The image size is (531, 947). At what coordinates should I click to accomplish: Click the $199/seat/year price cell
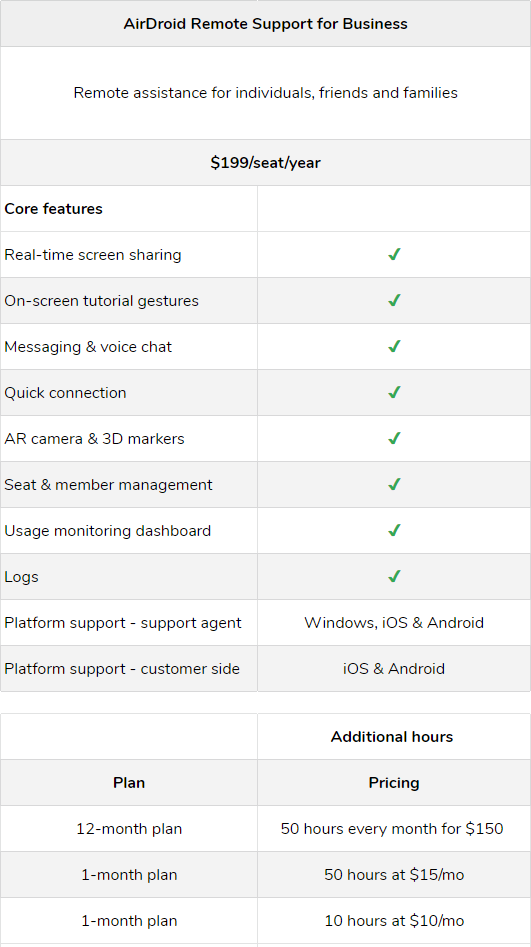265,162
